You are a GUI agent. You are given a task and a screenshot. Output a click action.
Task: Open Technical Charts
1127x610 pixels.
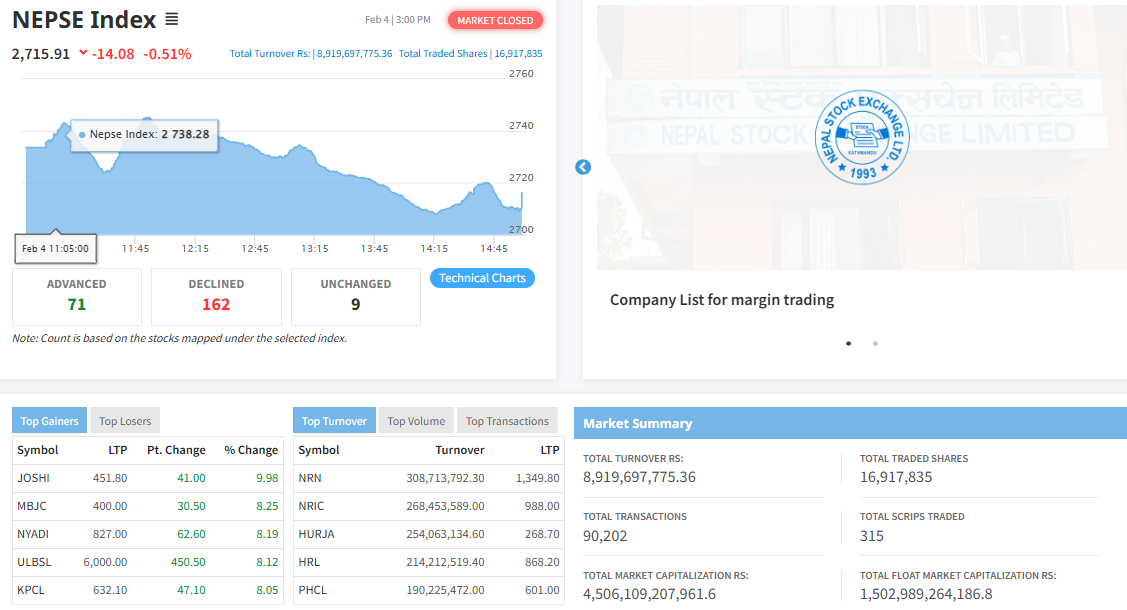click(482, 278)
